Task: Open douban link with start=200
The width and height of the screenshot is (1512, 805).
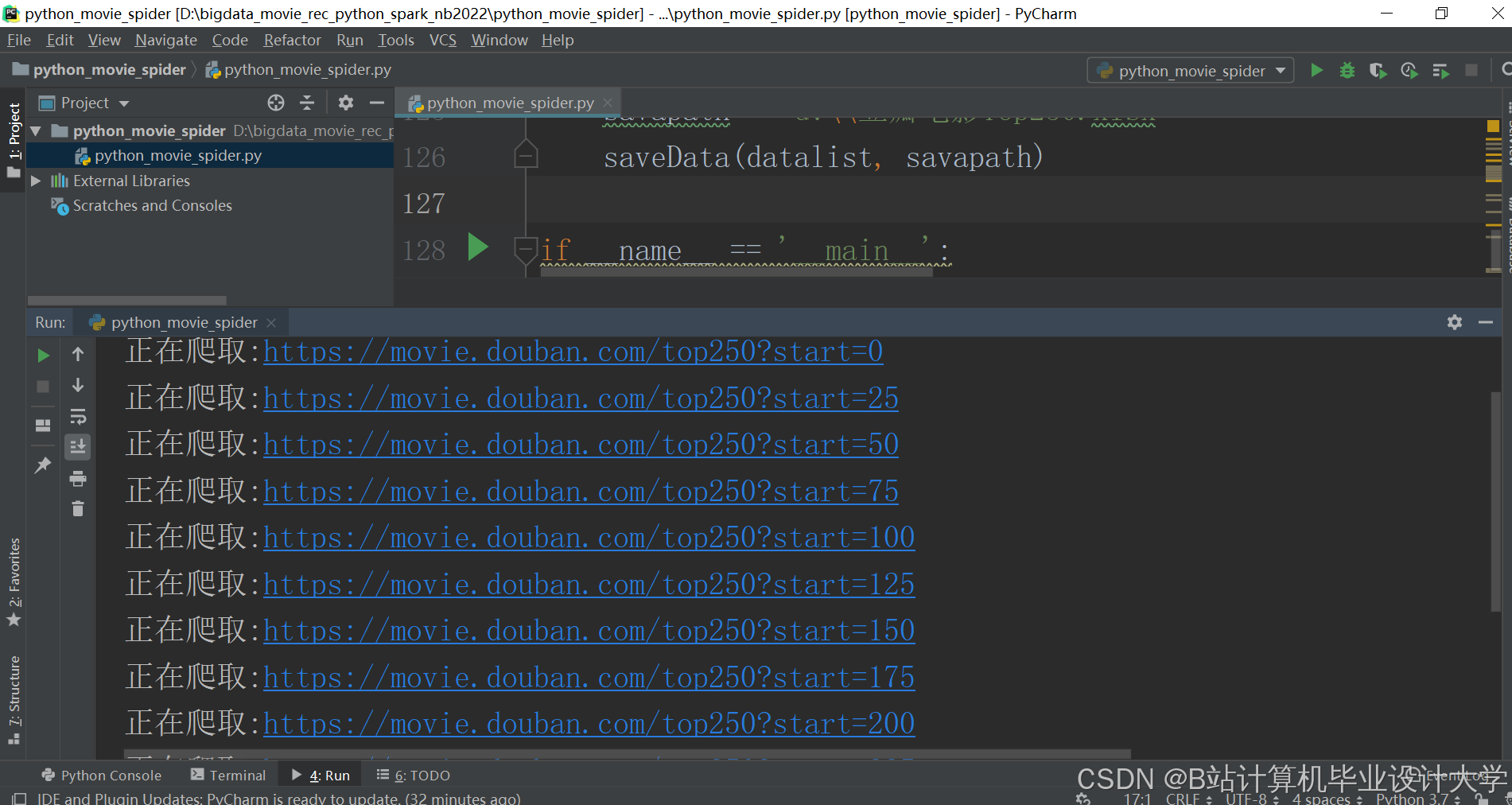Action: click(x=589, y=724)
